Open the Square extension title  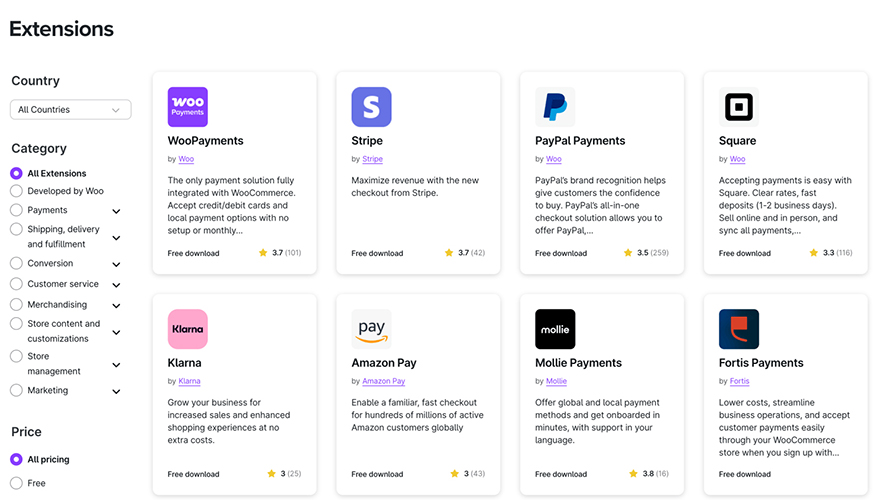pyautogui.click(x=737, y=141)
